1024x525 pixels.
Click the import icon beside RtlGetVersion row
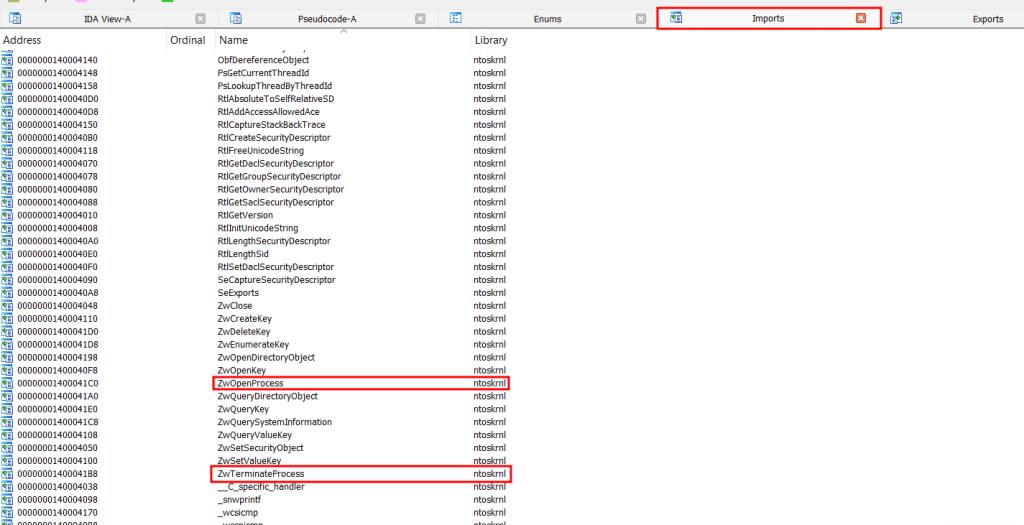[7, 216]
